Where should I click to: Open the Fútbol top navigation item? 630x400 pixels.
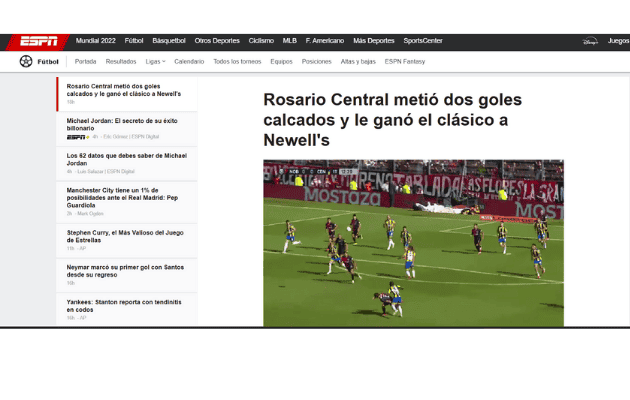pyautogui.click(x=134, y=41)
